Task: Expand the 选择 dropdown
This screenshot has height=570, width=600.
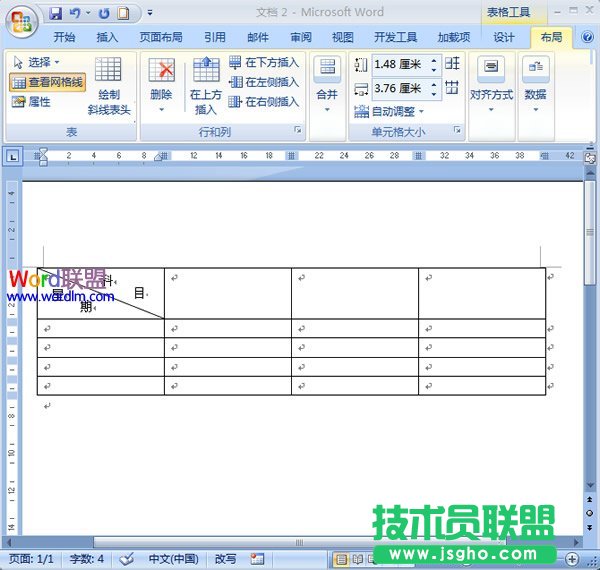Action: pos(36,62)
